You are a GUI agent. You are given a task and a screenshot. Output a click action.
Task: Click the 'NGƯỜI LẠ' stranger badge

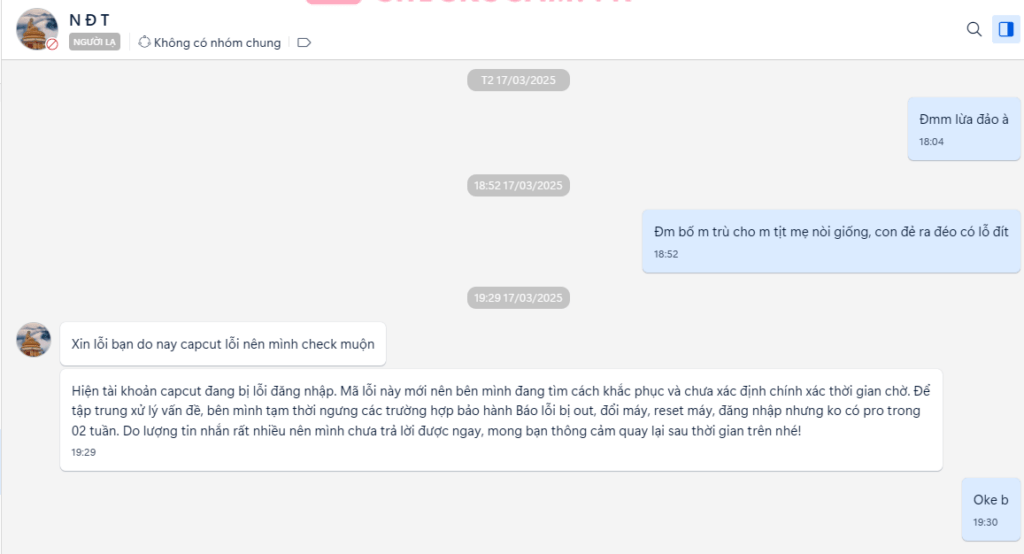pos(95,42)
